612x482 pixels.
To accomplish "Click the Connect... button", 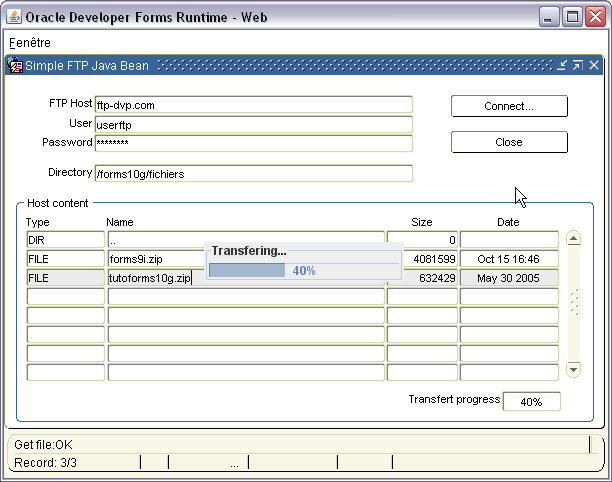I will pyautogui.click(x=509, y=106).
